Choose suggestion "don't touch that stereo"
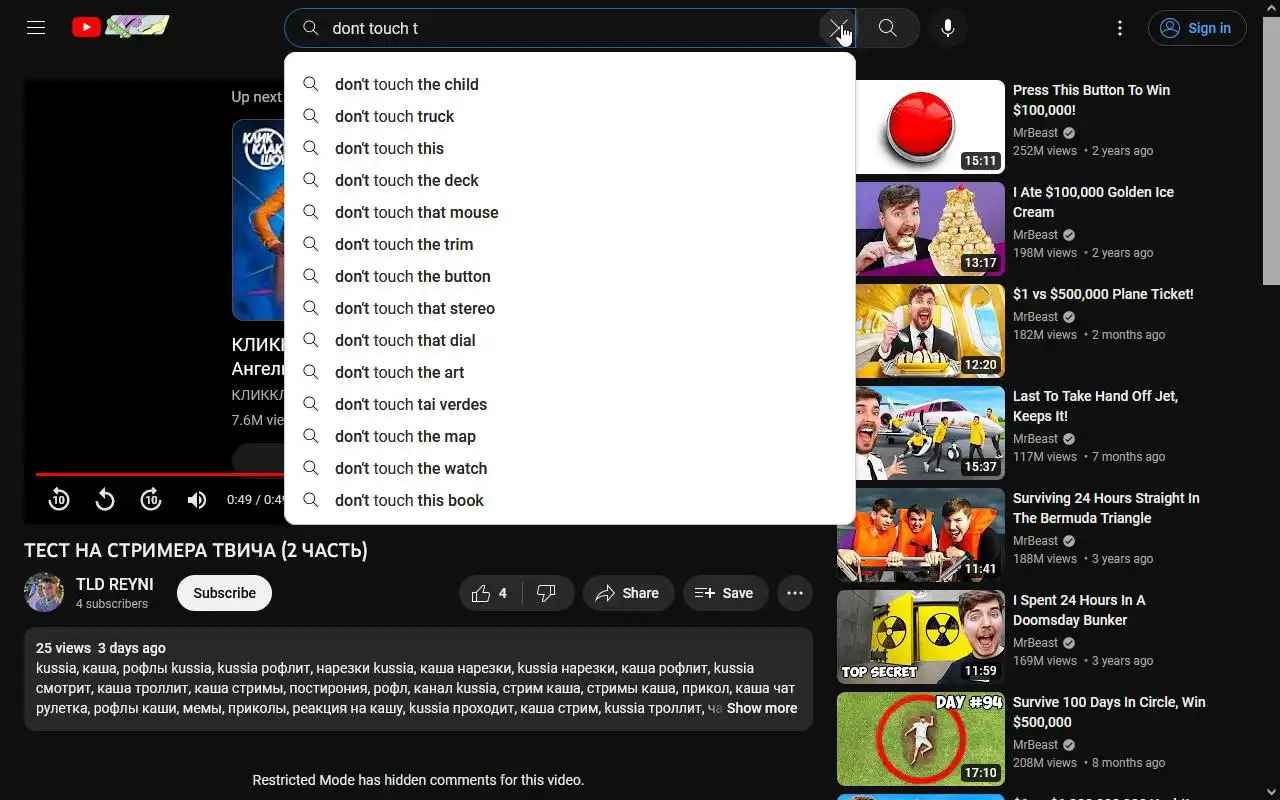1280x800 pixels. pyautogui.click(x=570, y=308)
